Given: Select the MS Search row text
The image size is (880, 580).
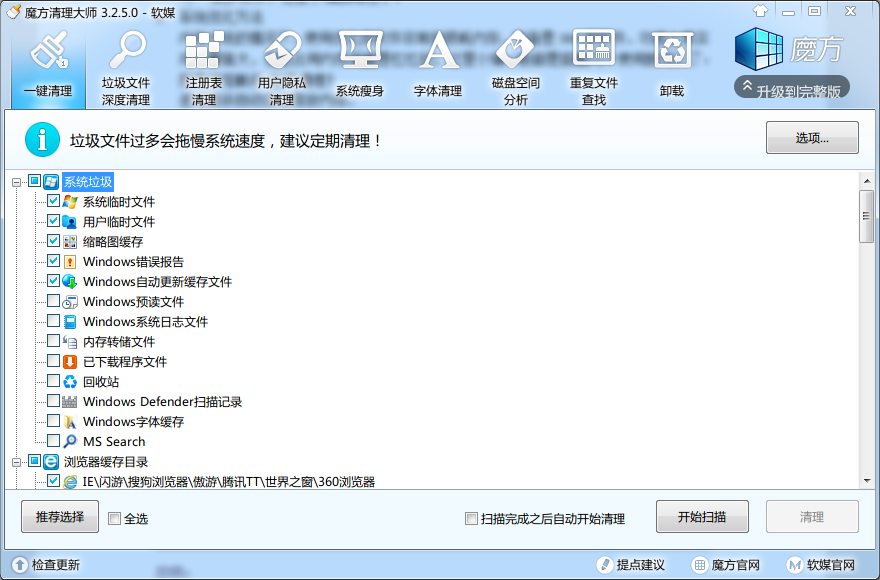Looking at the screenshot, I should click(x=114, y=441).
